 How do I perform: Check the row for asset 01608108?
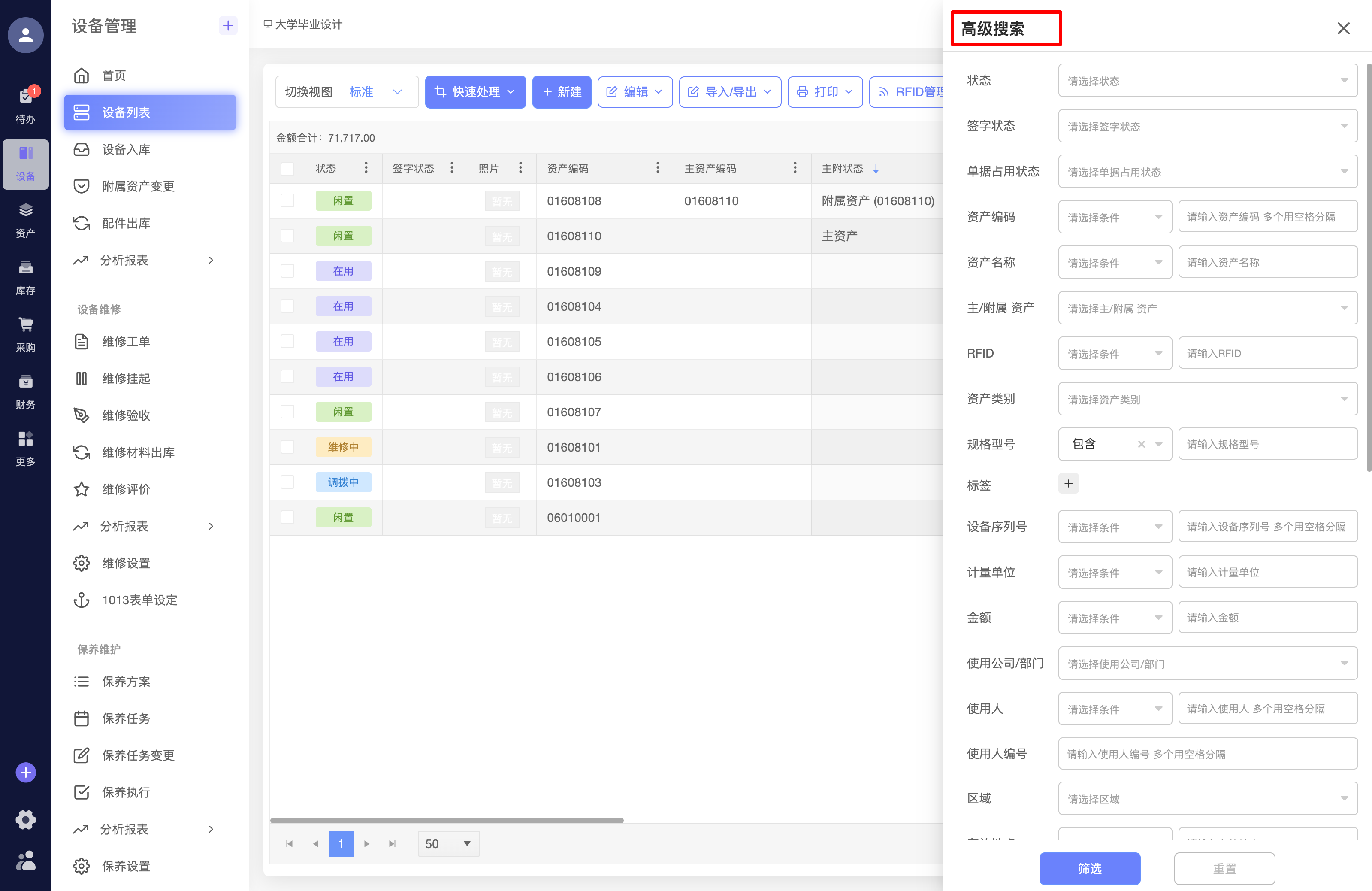coord(287,201)
